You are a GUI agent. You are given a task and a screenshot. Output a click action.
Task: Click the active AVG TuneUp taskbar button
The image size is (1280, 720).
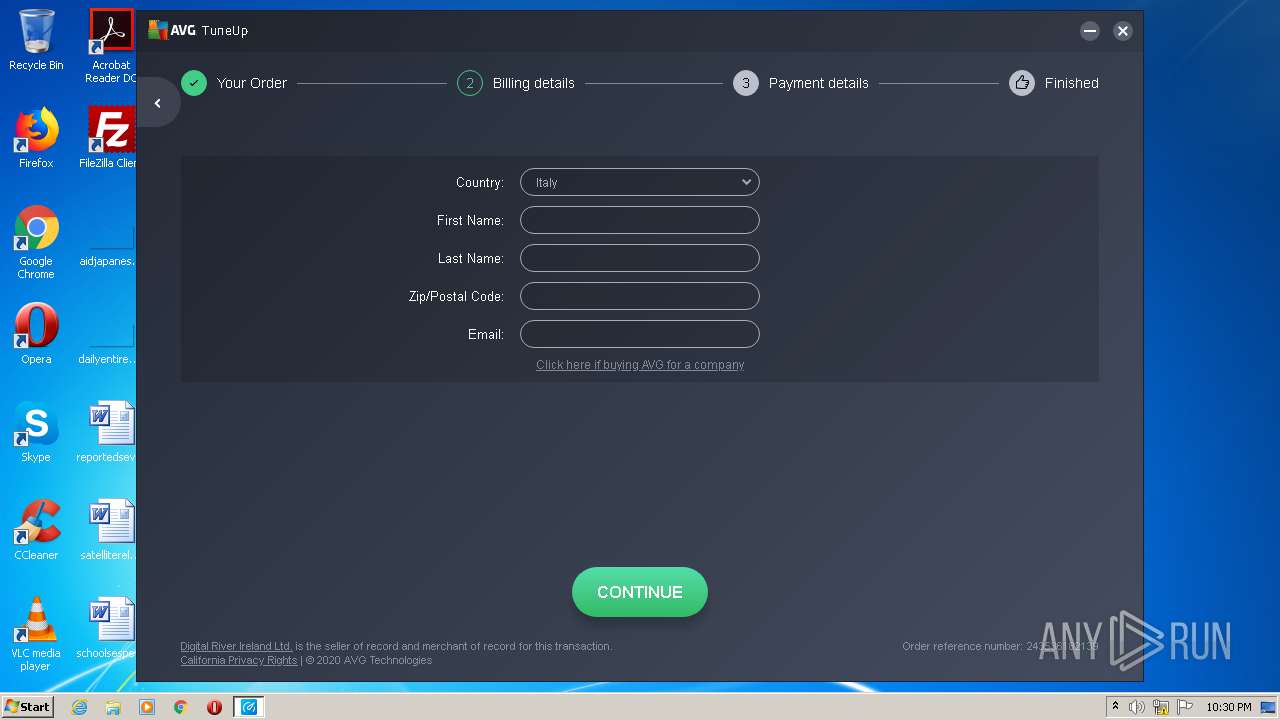[x=249, y=707]
